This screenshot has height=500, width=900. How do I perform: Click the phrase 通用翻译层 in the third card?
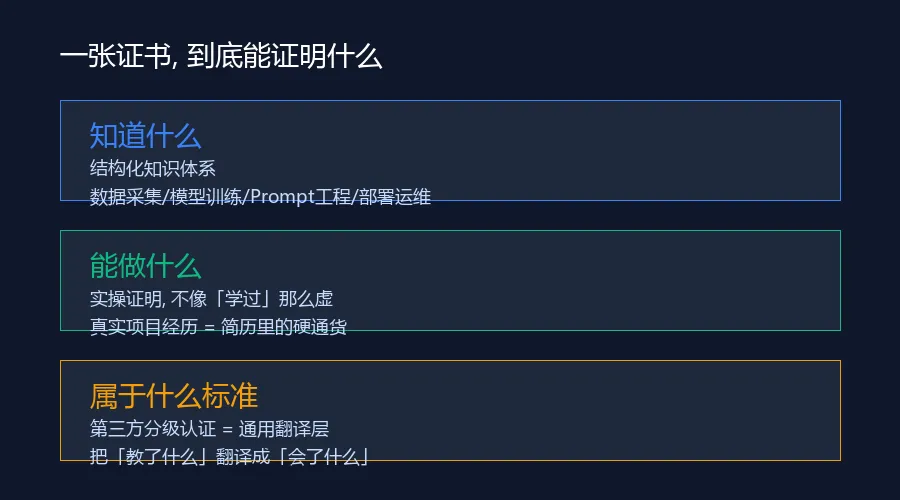[284, 429]
